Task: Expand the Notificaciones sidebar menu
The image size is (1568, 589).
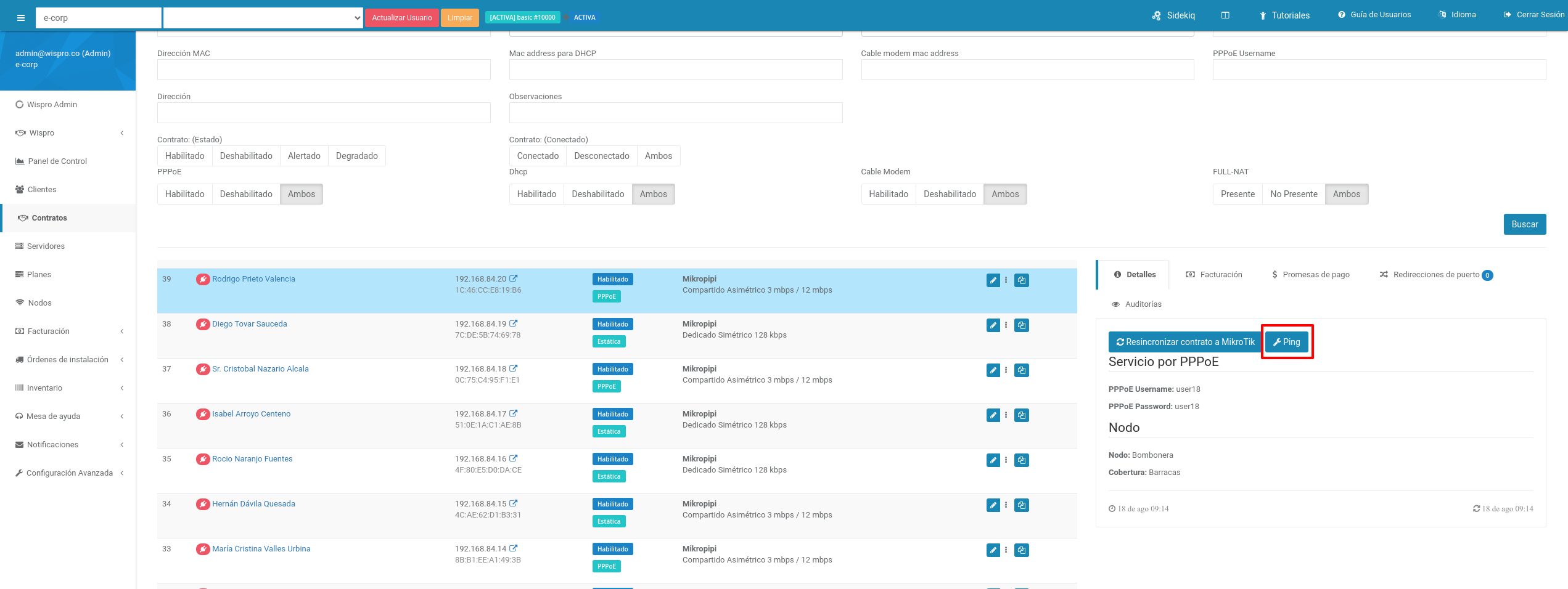Action: click(x=68, y=445)
